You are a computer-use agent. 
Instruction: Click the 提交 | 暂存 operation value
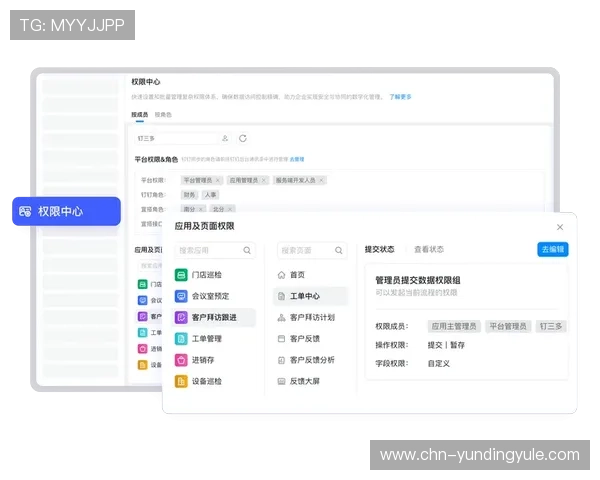[x=446, y=345]
